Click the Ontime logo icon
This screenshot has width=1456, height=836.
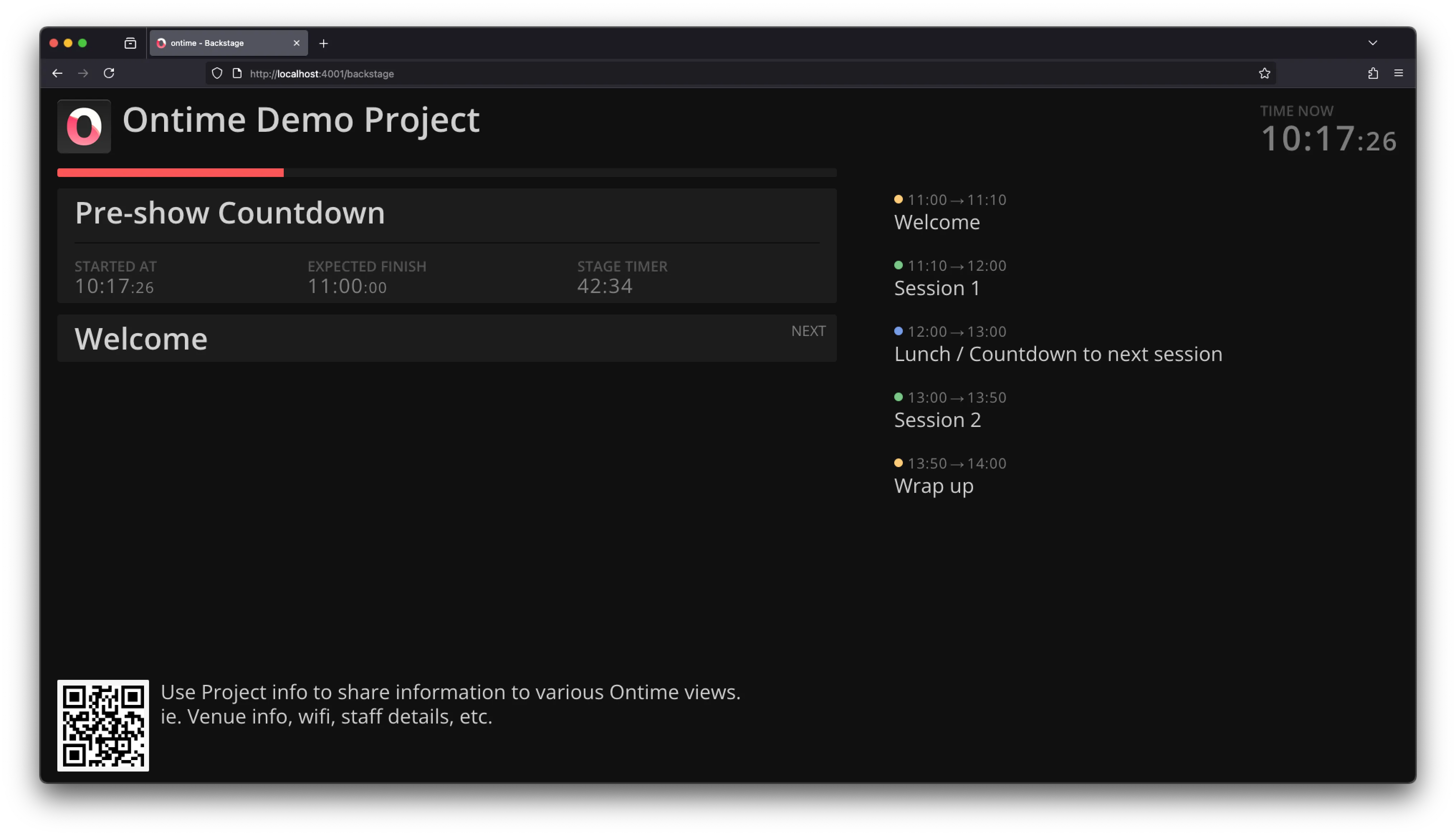(x=84, y=126)
